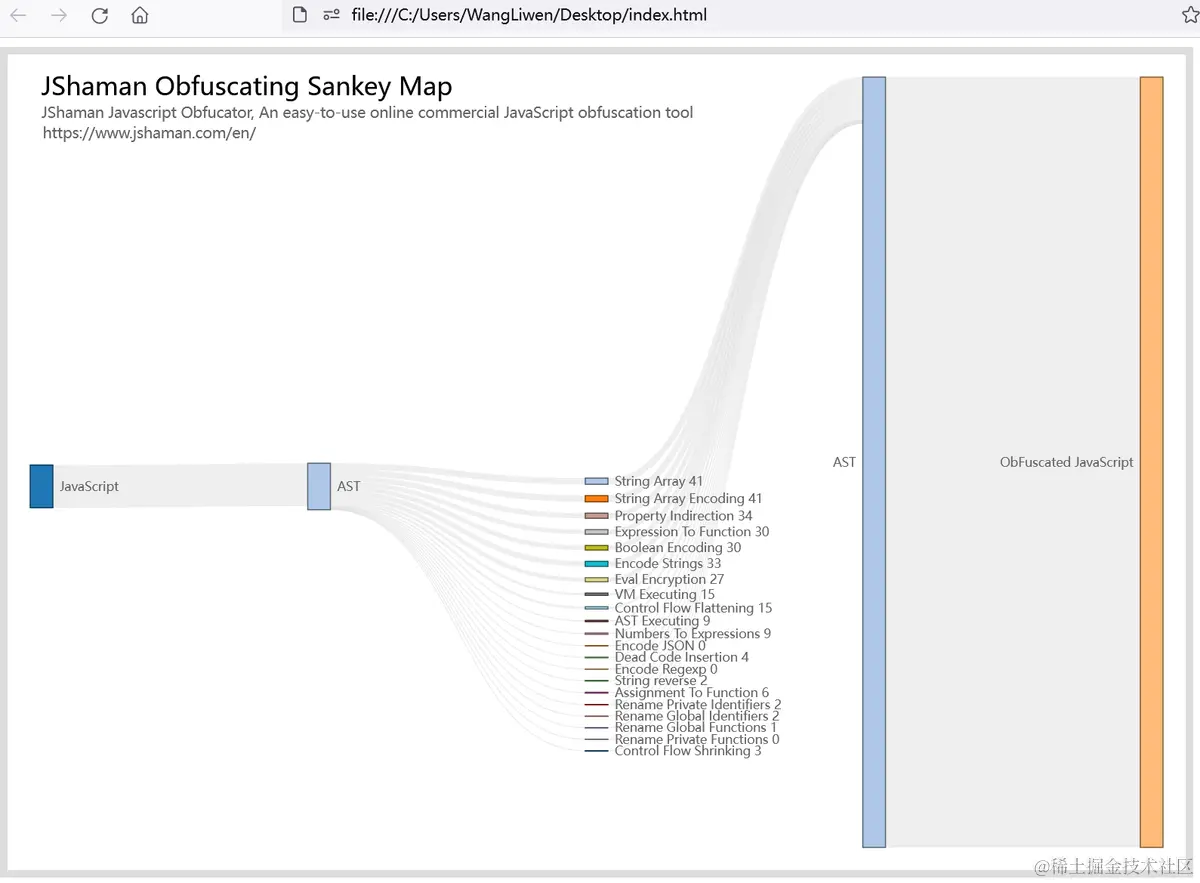1200x883 pixels.
Task: Click the Encode JSON 0 label
Action: (659, 646)
